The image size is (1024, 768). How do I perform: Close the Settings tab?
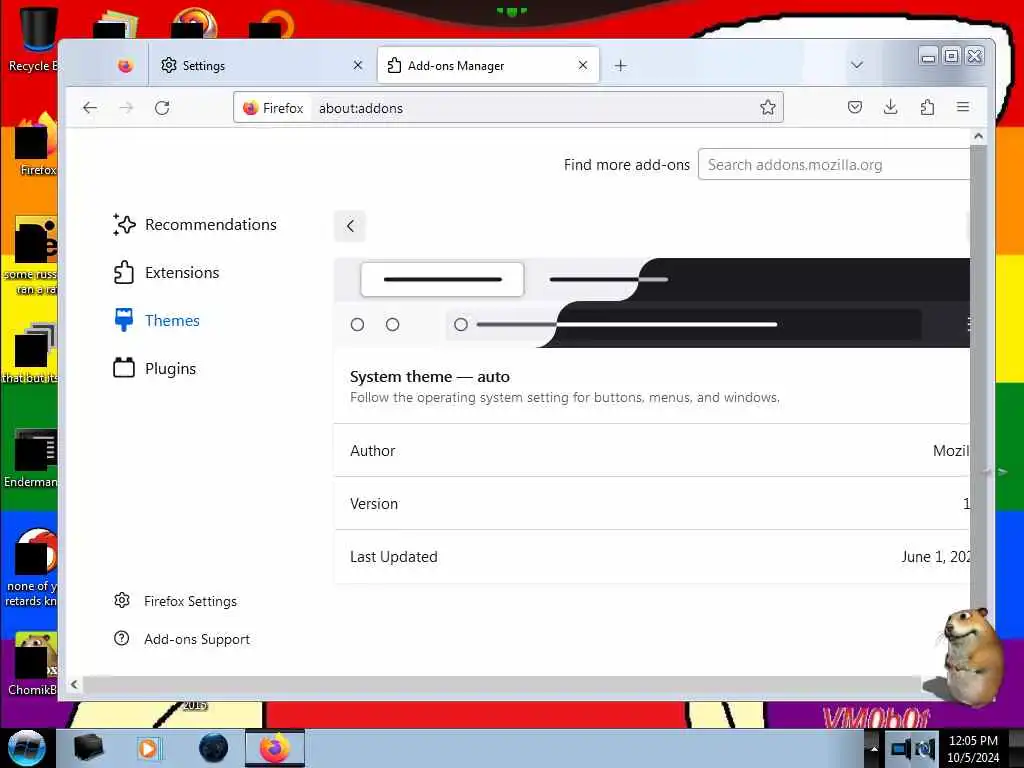[x=358, y=65]
